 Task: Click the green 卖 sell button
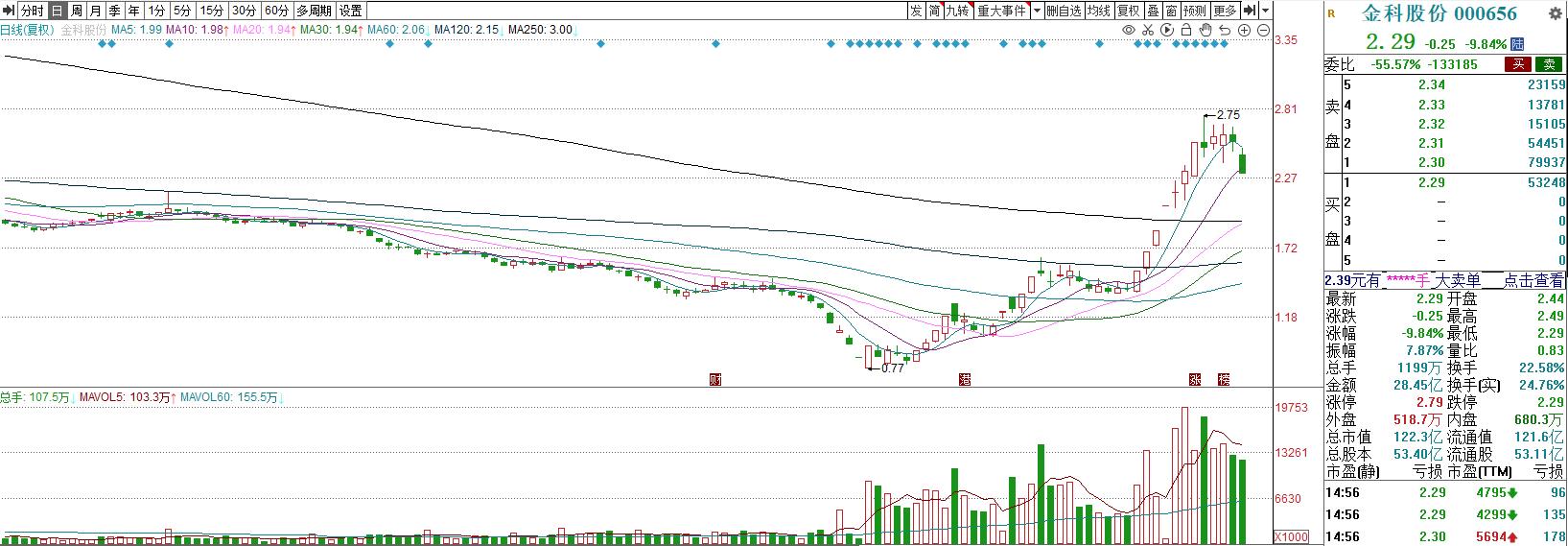click(1549, 64)
